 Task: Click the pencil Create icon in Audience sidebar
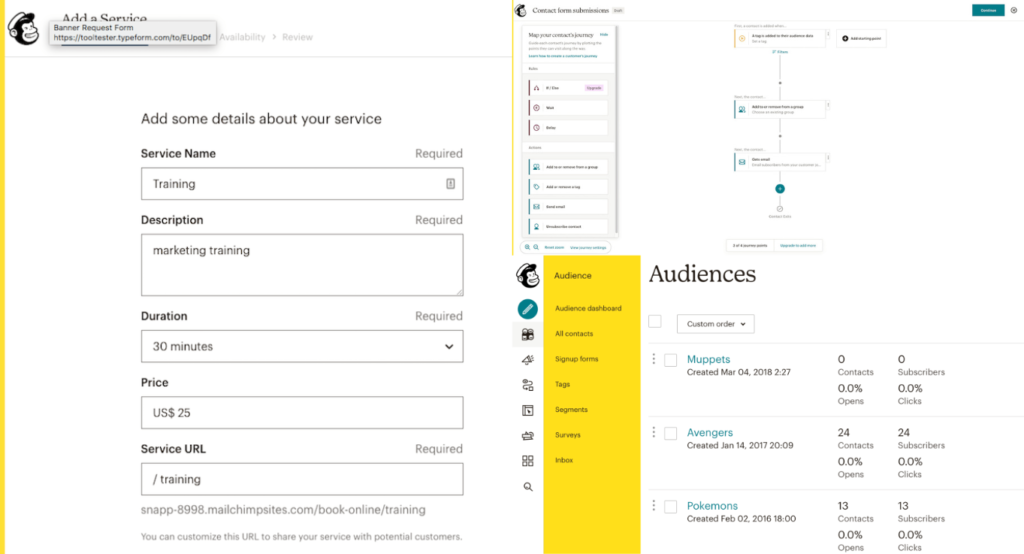pyautogui.click(x=528, y=309)
